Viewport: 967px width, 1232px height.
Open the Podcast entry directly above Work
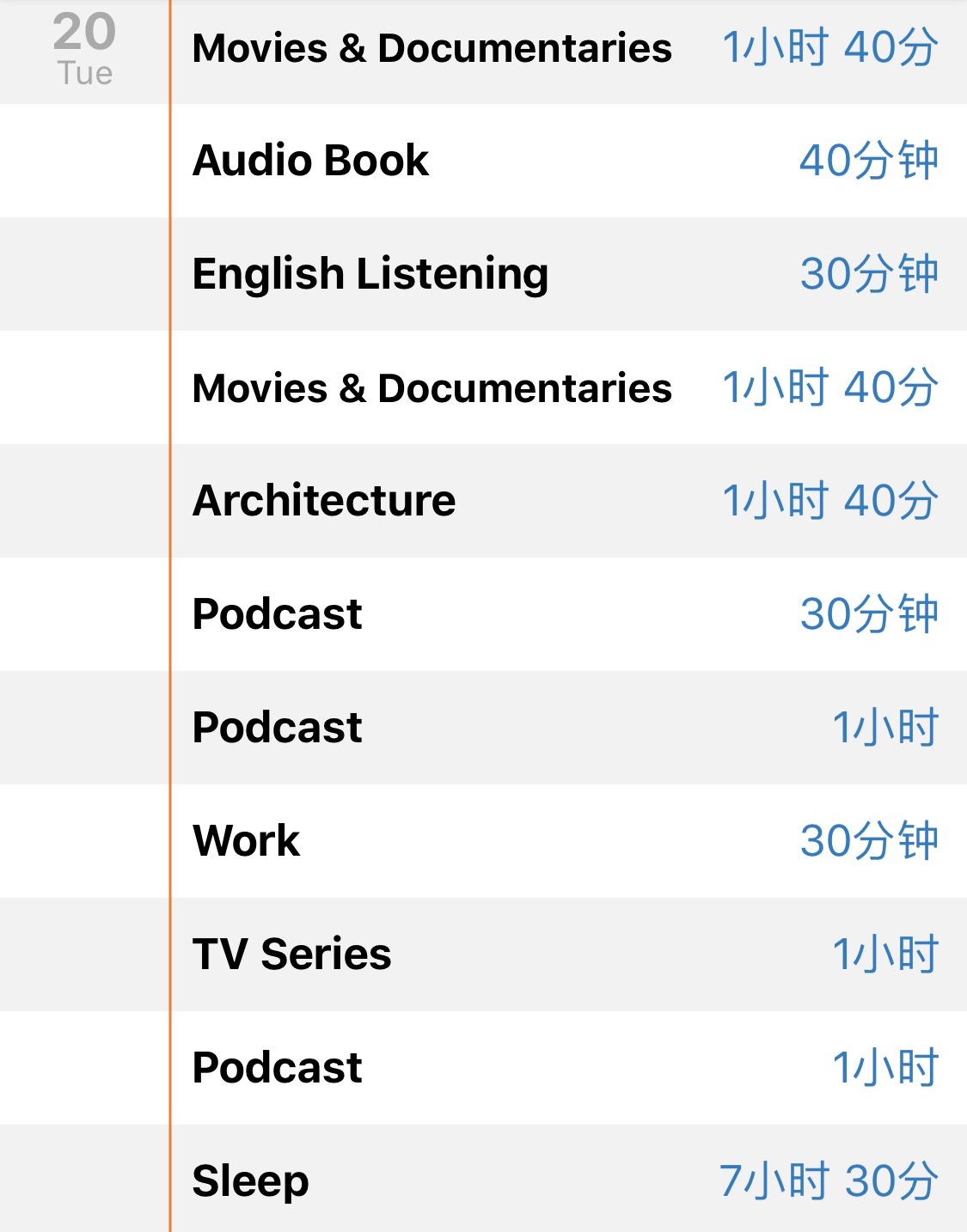tap(568, 728)
